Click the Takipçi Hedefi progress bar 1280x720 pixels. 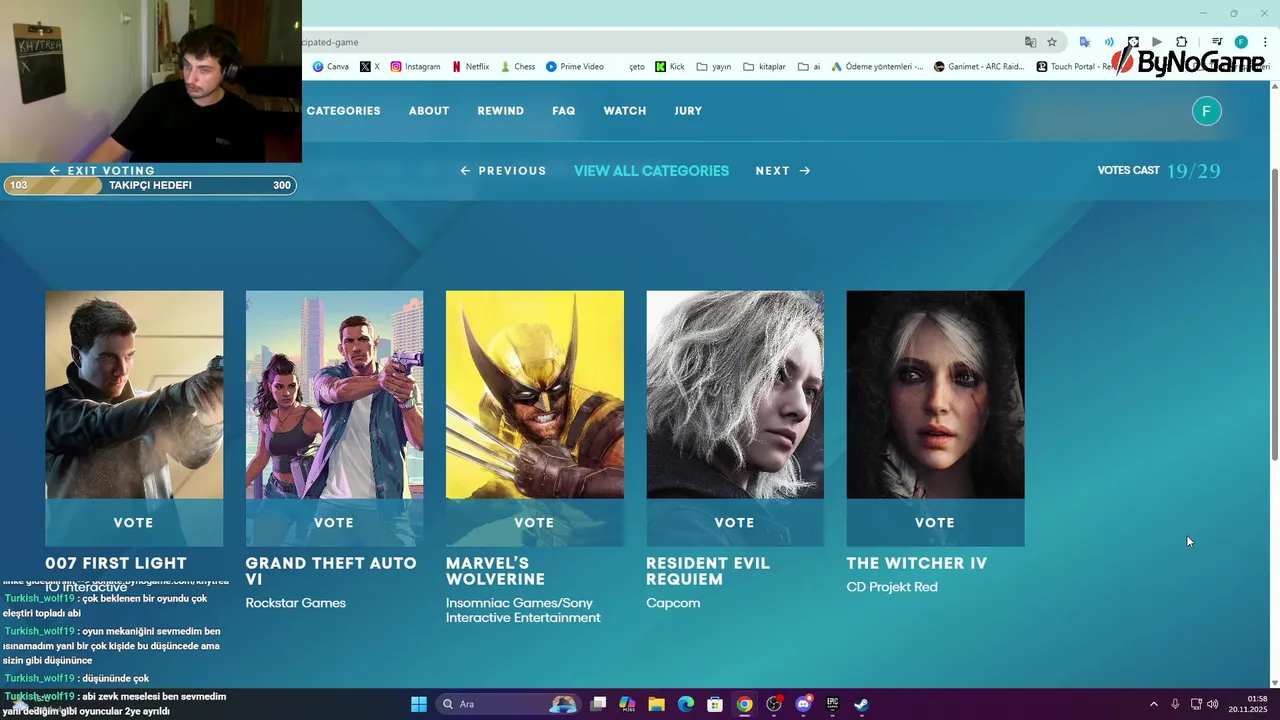(x=150, y=185)
